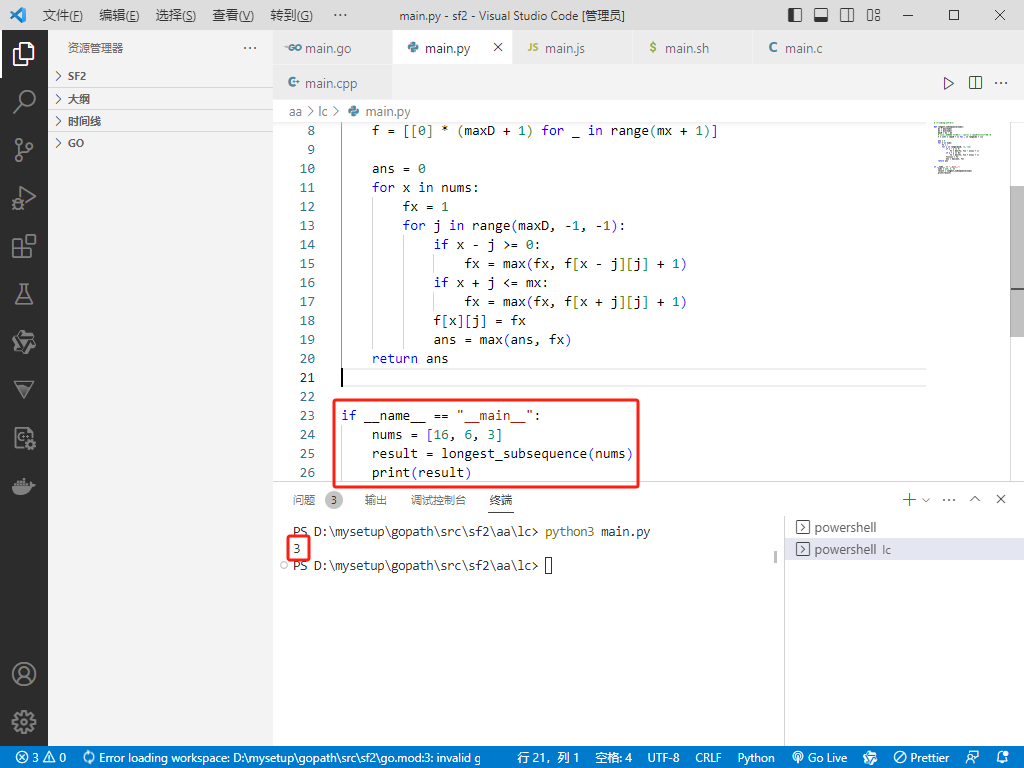Switch to the main.js tab

pos(572,48)
